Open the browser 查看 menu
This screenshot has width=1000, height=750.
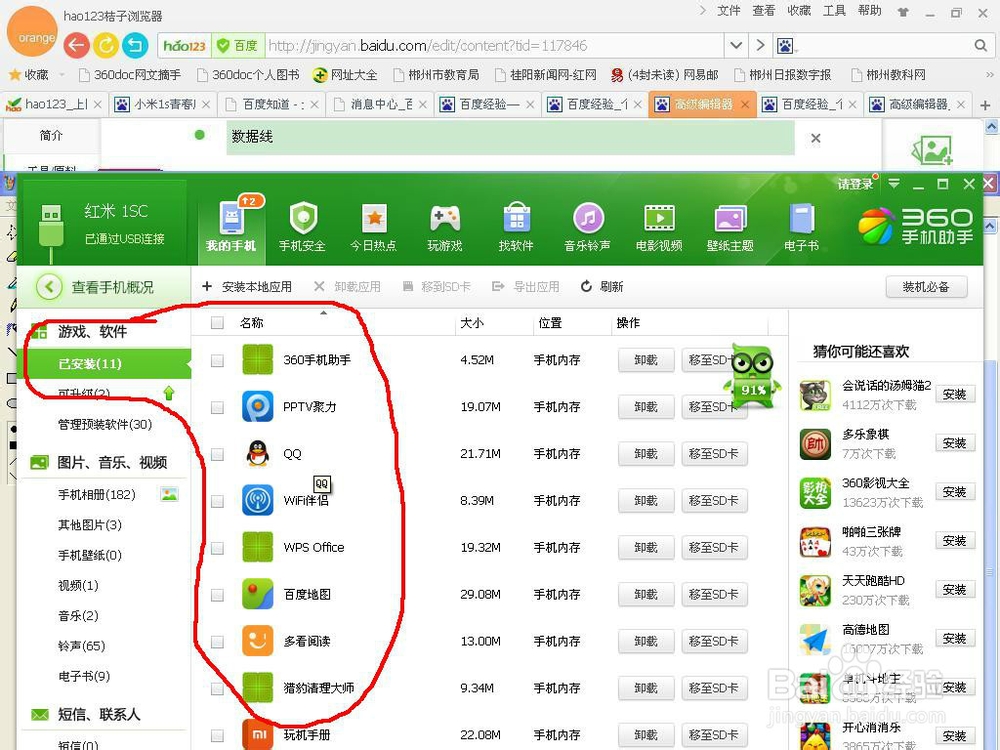tap(764, 10)
